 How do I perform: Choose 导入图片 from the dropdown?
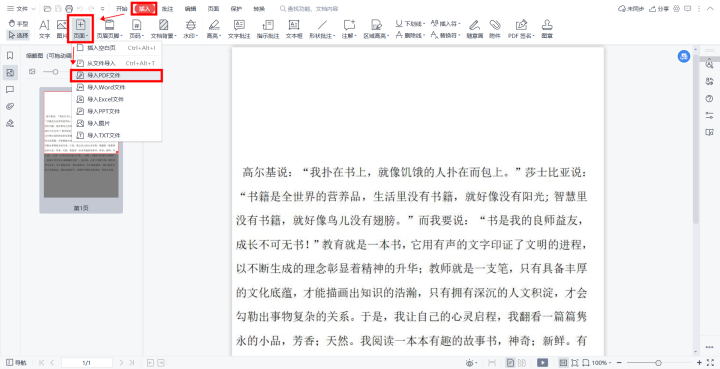(x=117, y=123)
